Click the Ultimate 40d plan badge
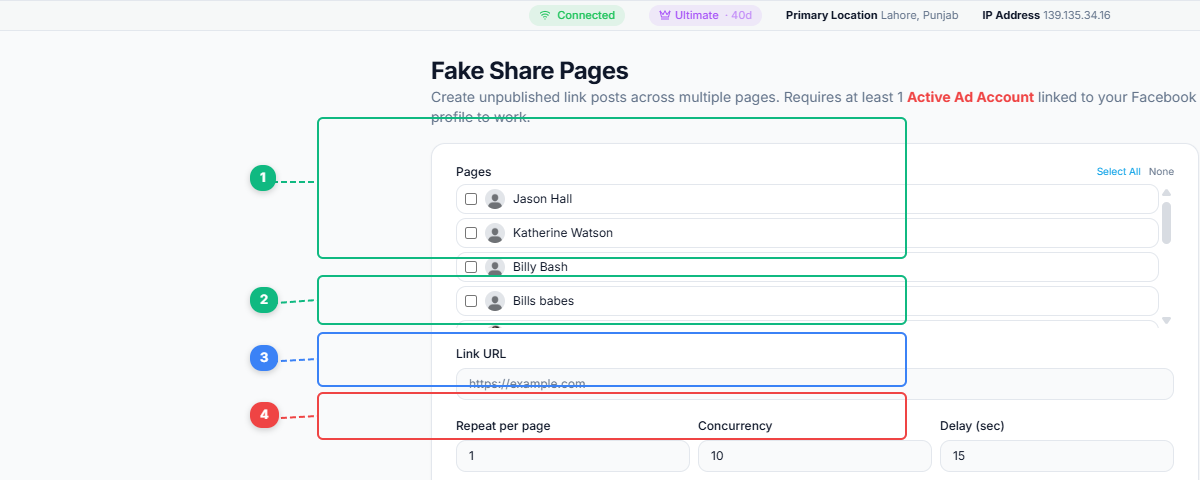 [x=705, y=16]
